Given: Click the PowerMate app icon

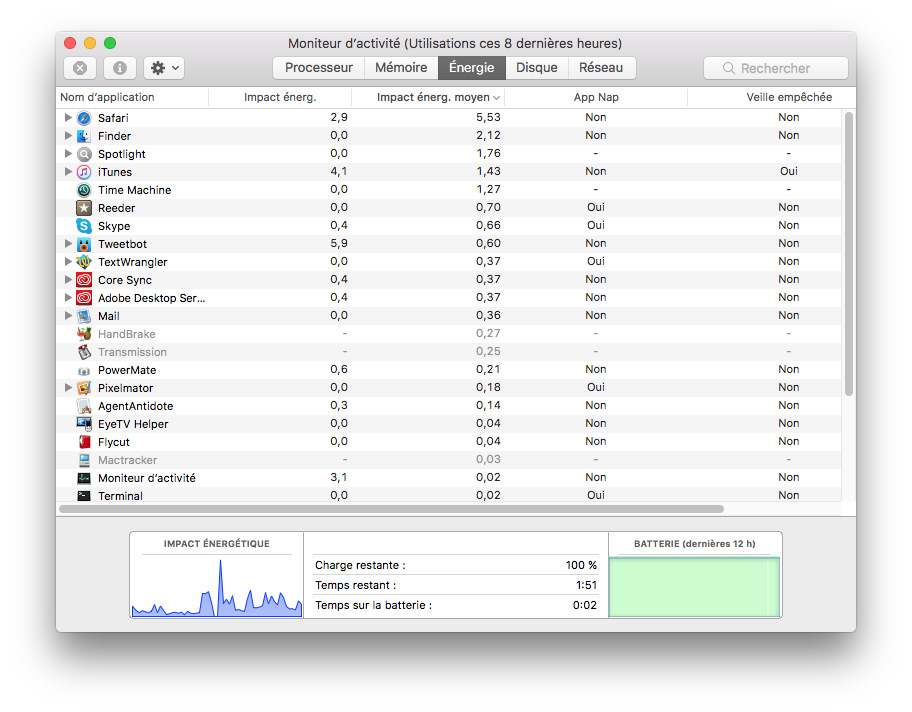Looking at the screenshot, I should coord(84,371).
